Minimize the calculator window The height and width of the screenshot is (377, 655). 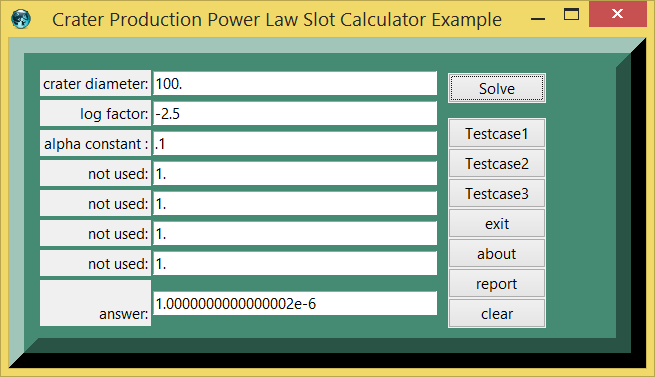[x=538, y=18]
